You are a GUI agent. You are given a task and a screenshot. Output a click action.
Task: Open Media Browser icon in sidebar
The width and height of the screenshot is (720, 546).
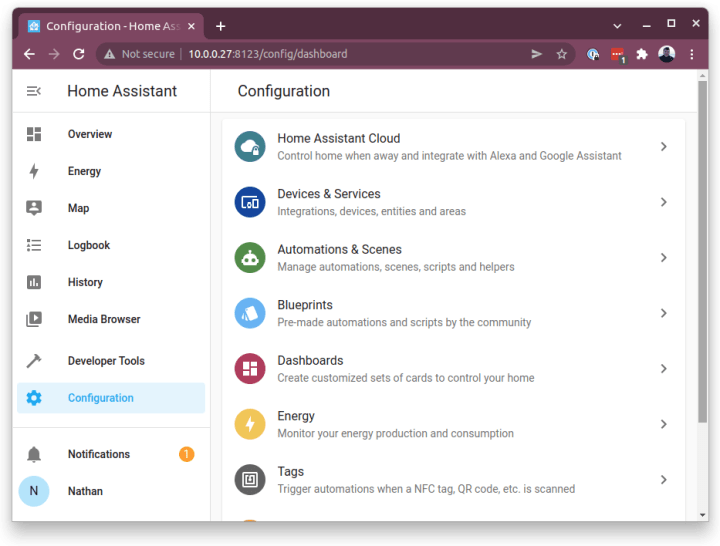(x=34, y=319)
